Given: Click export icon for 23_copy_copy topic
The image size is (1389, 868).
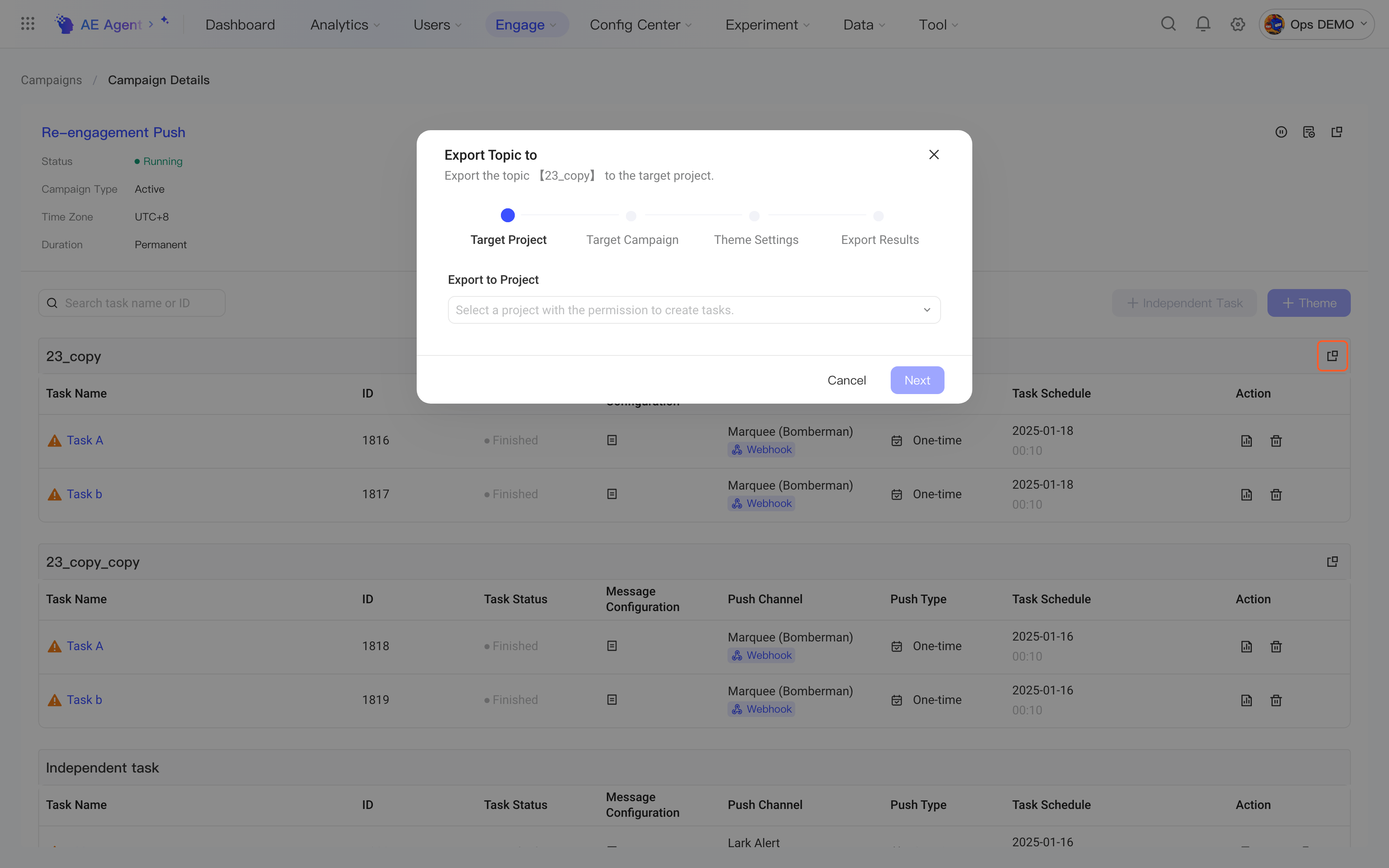Looking at the screenshot, I should coord(1332,562).
